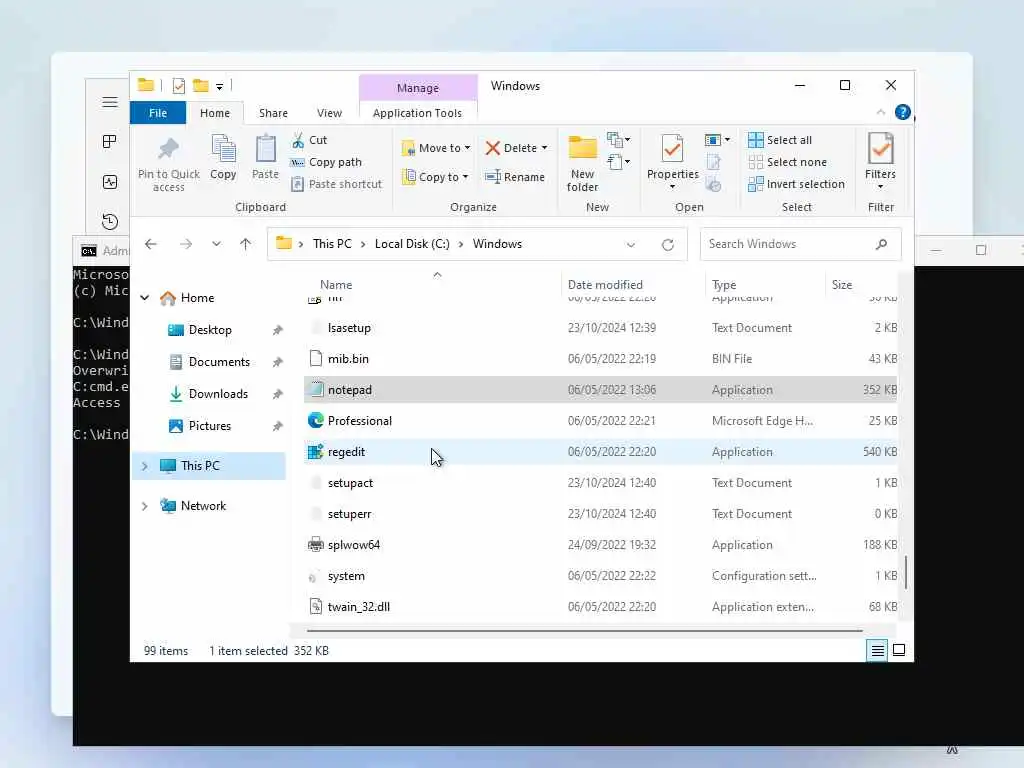Screen dimensions: 1024x768
Task: Open the Filters button
Action: point(880,161)
